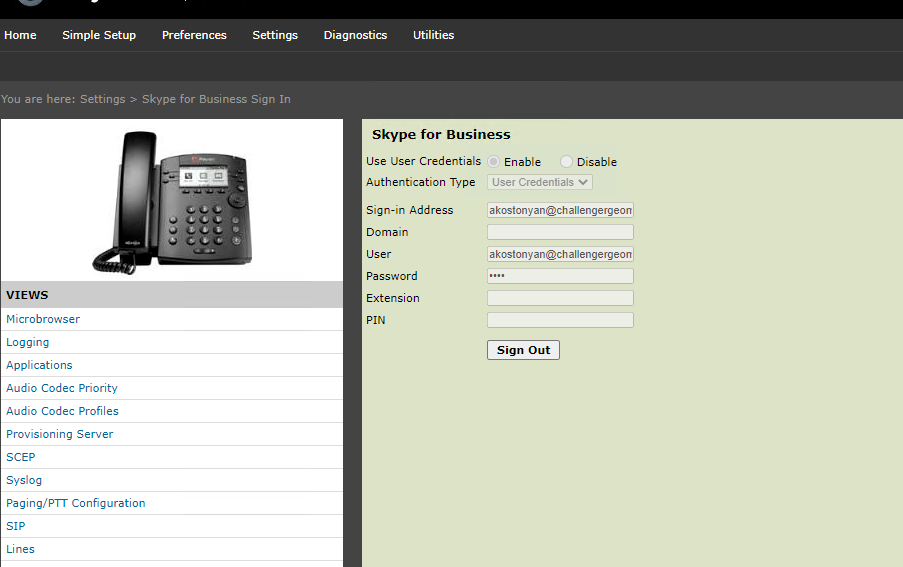Open the Preferences menu
Viewport: 903px width, 567px height.
194,35
